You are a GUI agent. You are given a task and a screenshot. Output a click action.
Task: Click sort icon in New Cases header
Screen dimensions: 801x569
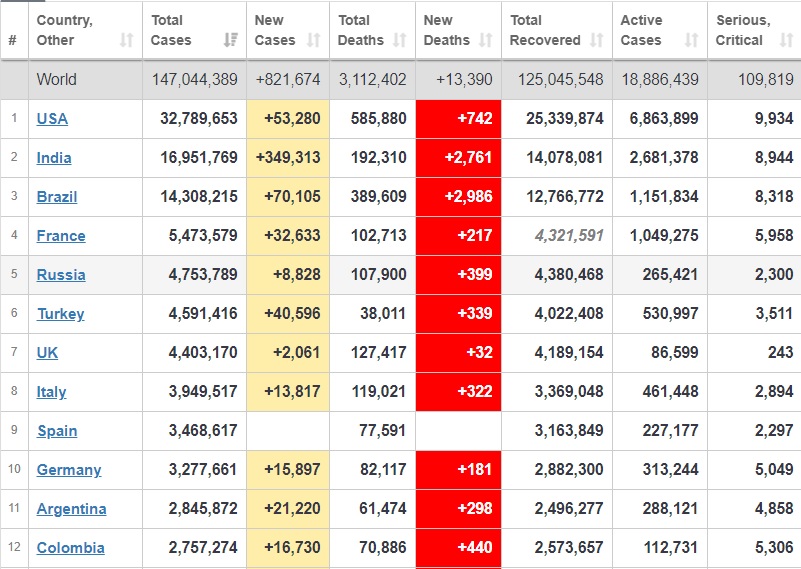pos(314,41)
